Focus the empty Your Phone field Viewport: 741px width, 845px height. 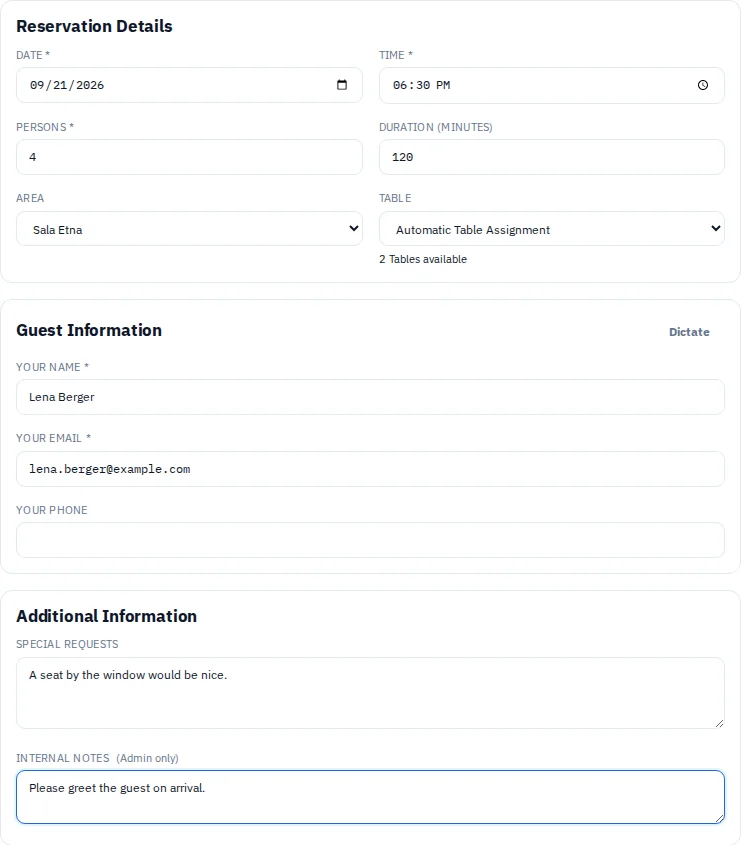click(370, 540)
